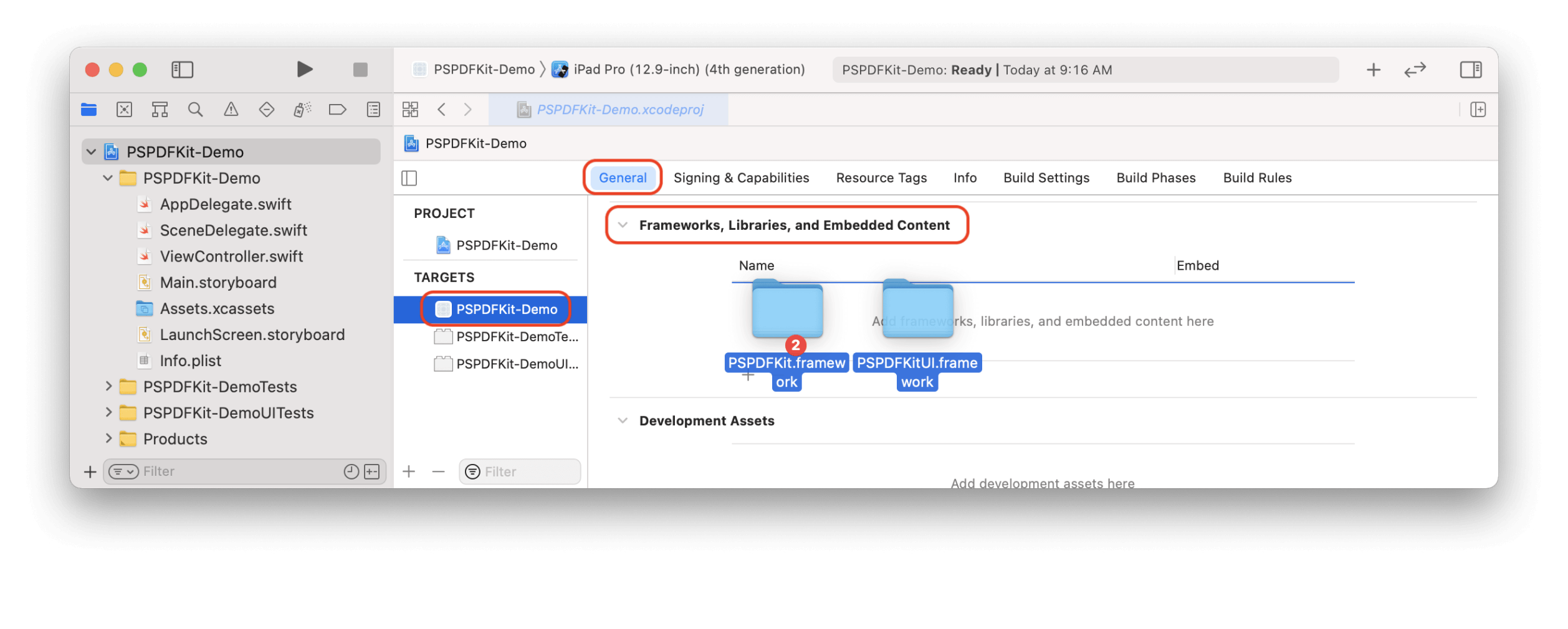
Task: Toggle the right inspector panel
Action: point(1470,70)
